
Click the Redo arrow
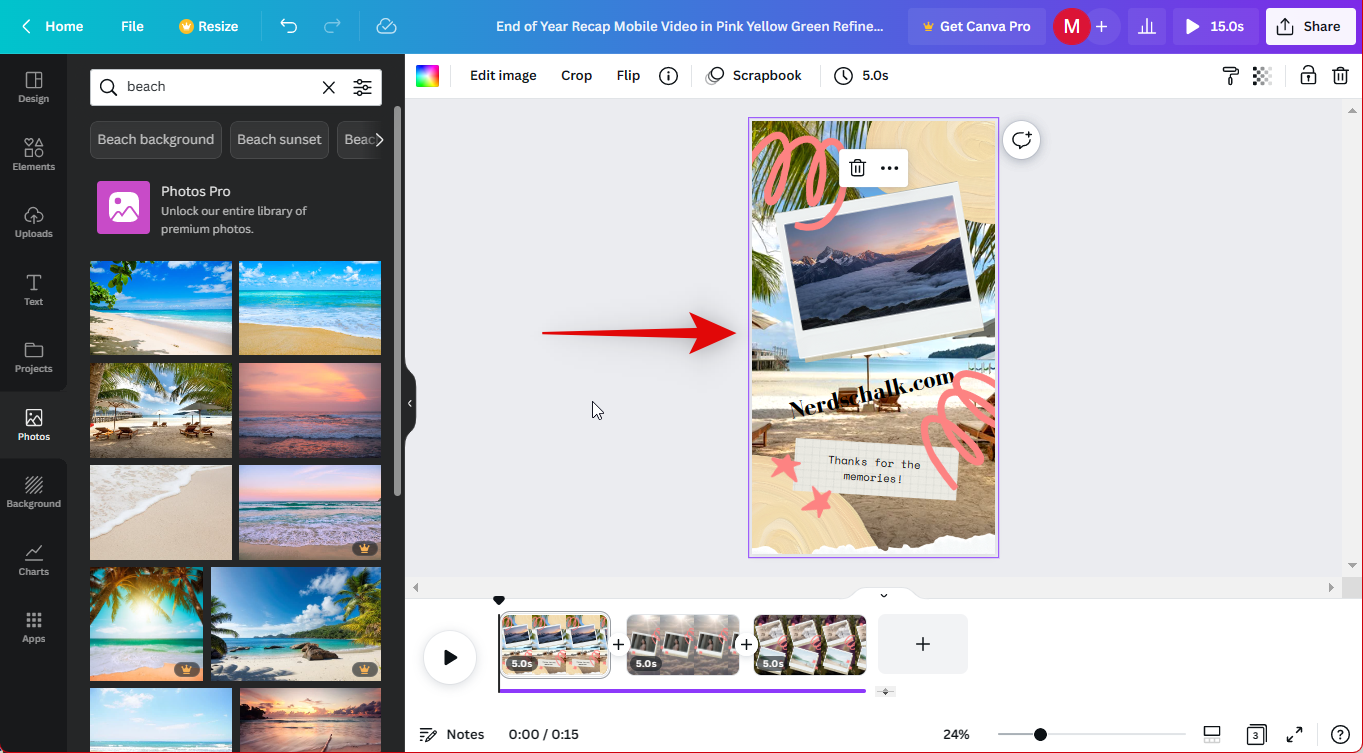[333, 26]
